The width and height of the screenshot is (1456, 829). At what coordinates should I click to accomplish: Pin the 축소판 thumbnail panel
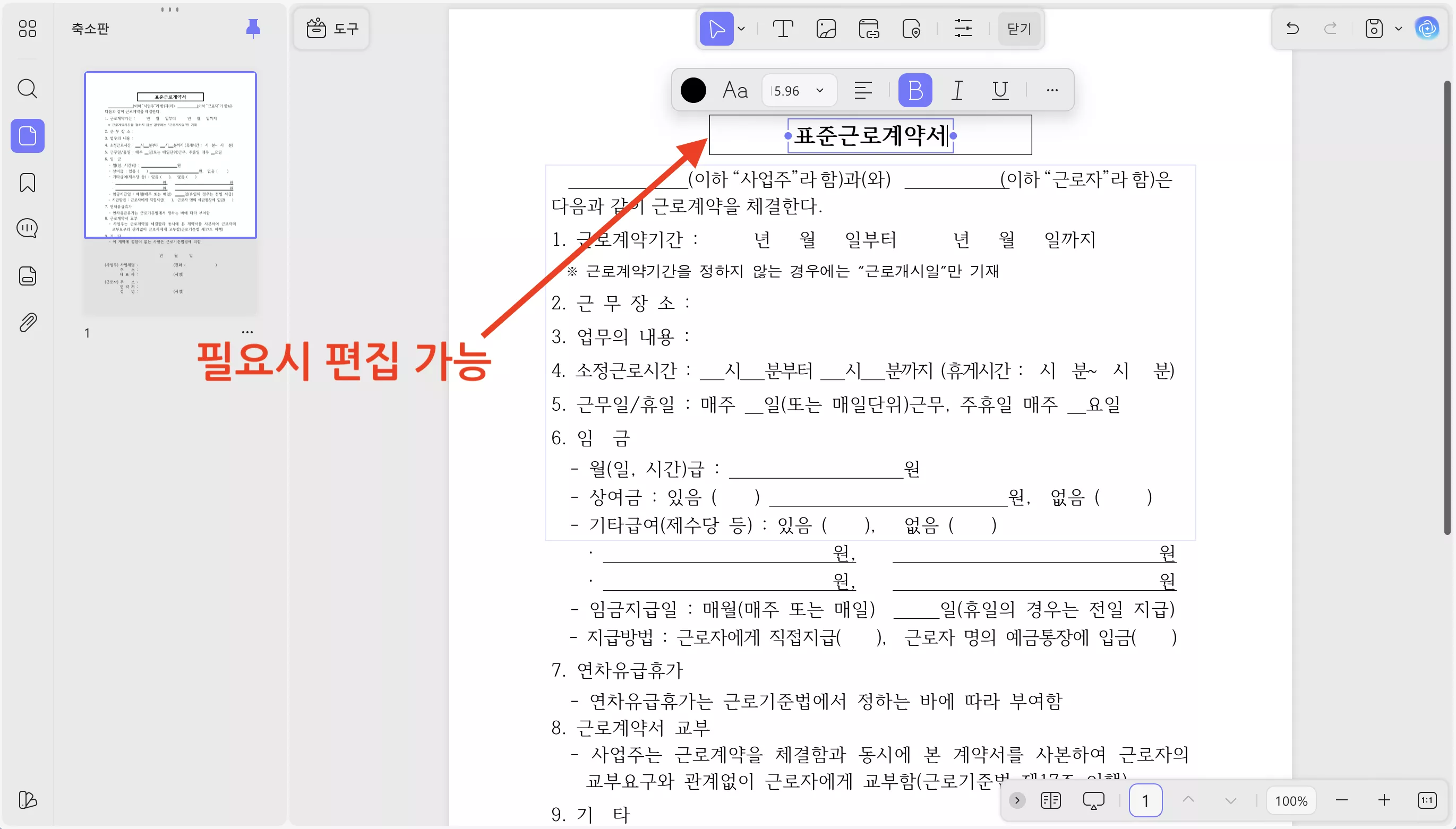pos(252,28)
